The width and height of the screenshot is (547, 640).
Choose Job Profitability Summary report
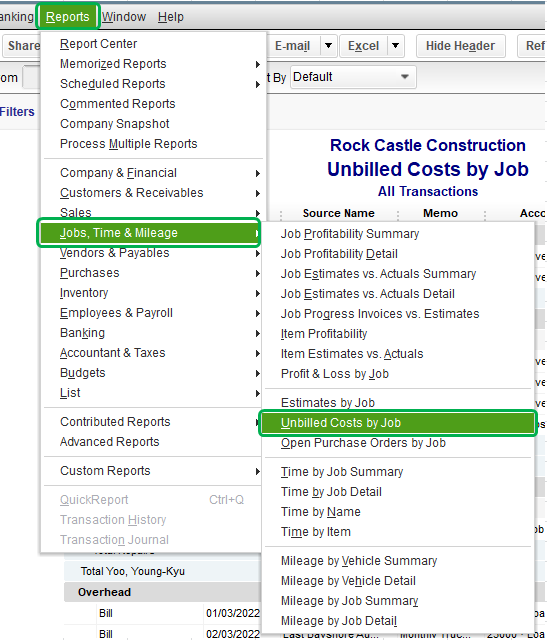click(x=398, y=234)
